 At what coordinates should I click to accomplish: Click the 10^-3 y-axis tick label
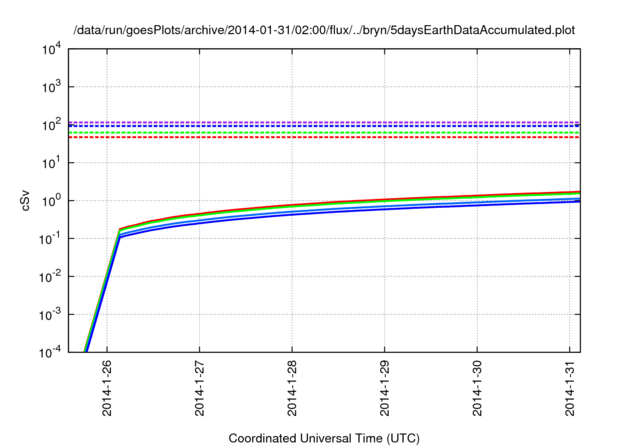pos(50,315)
